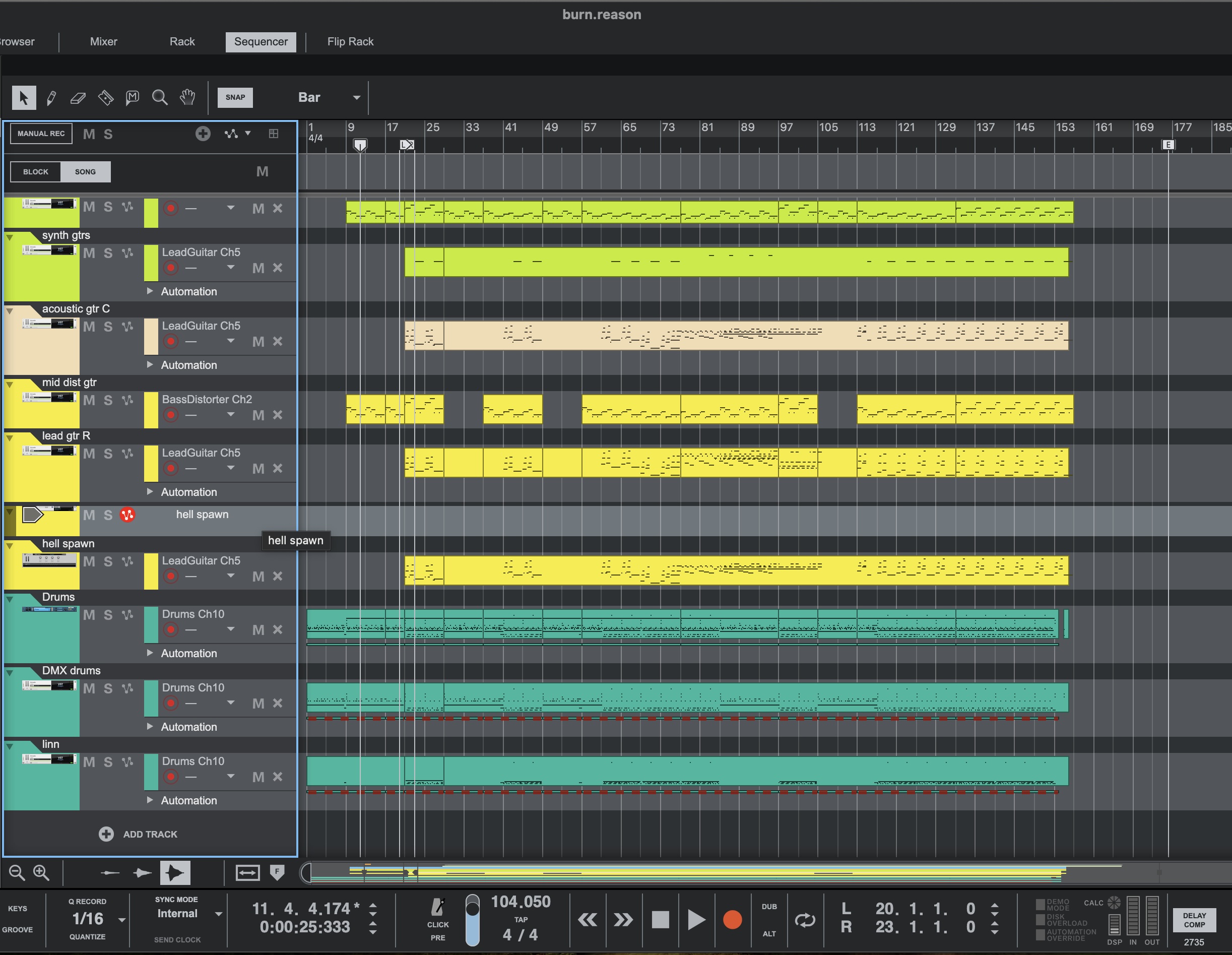Image resolution: width=1232 pixels, height=955 pixels.
Task: Toggle MANUAL REC mode
Action: tap(41, 134)
